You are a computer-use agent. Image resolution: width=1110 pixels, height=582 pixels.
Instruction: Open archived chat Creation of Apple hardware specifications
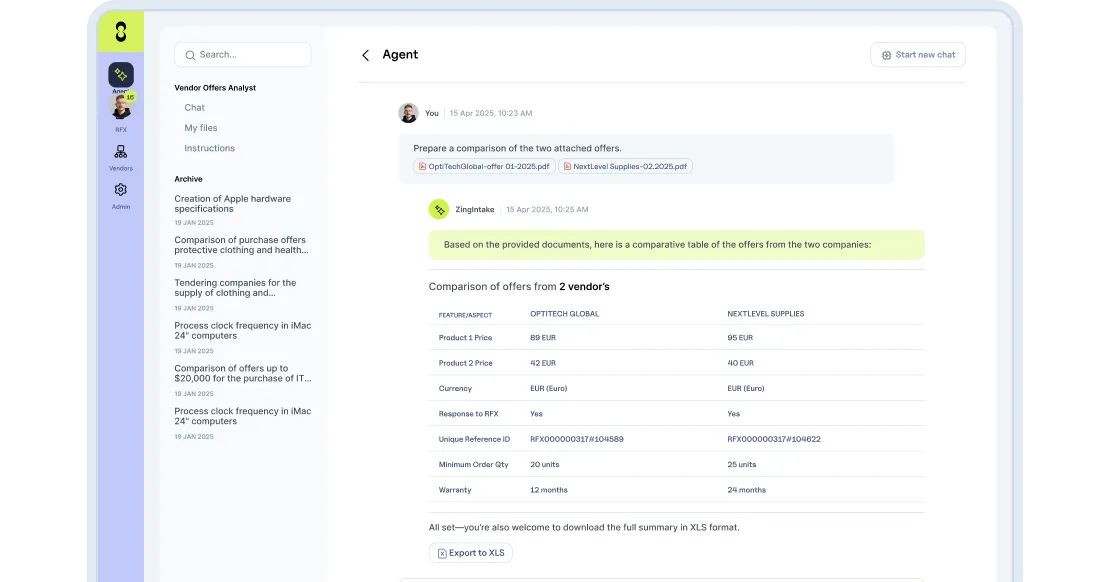[233, 204]
